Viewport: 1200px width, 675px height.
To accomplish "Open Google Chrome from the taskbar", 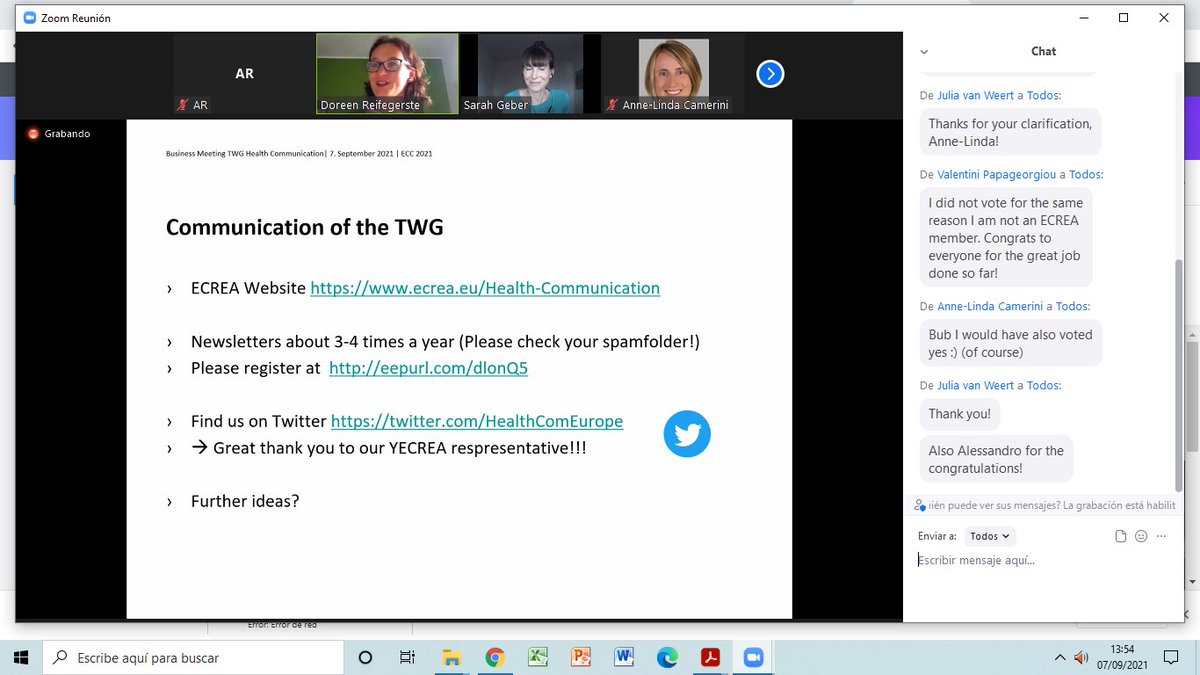I will coord(494,657).
